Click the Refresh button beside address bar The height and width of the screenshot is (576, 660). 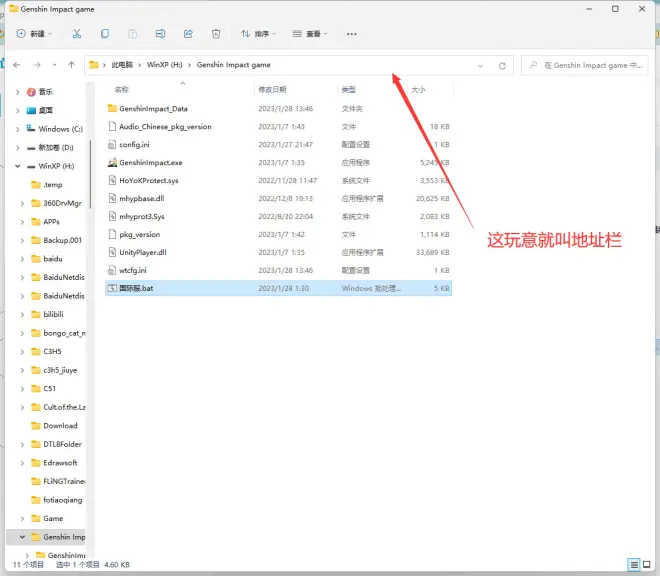click(x=502, y=66)
